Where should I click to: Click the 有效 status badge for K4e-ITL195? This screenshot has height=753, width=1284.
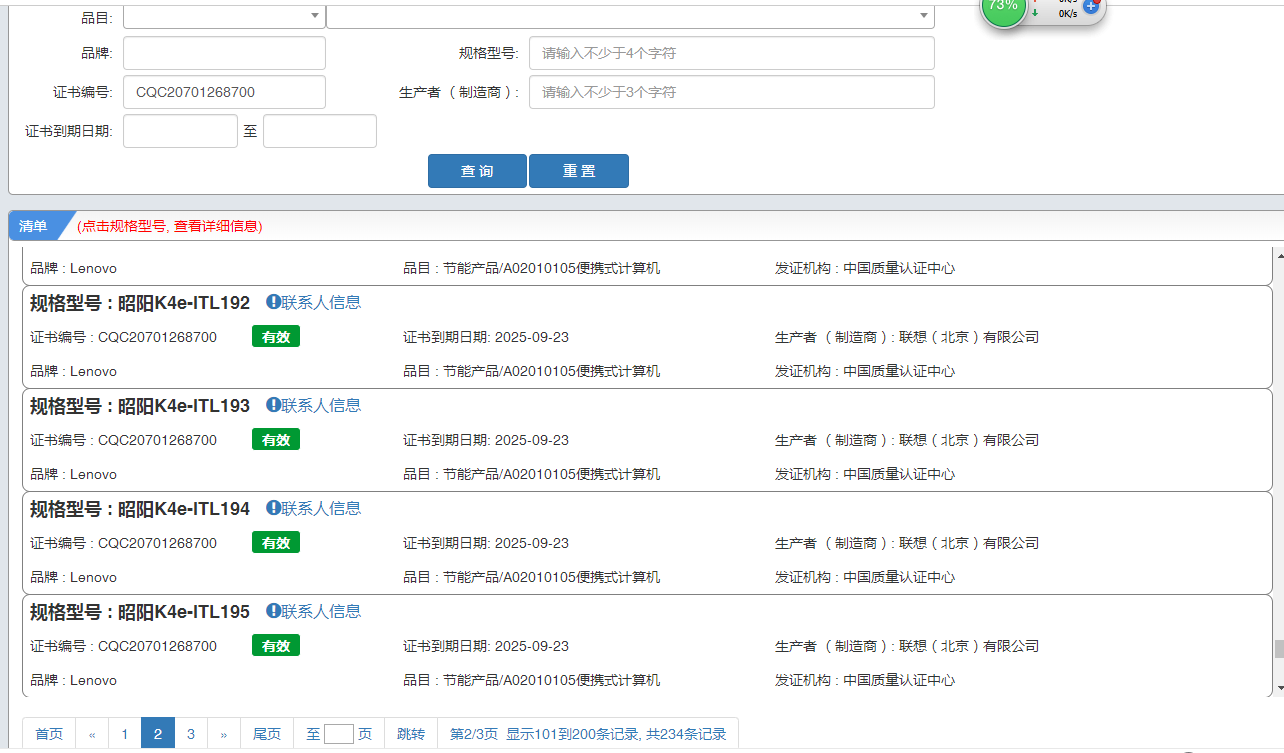[x=276, y=646]
